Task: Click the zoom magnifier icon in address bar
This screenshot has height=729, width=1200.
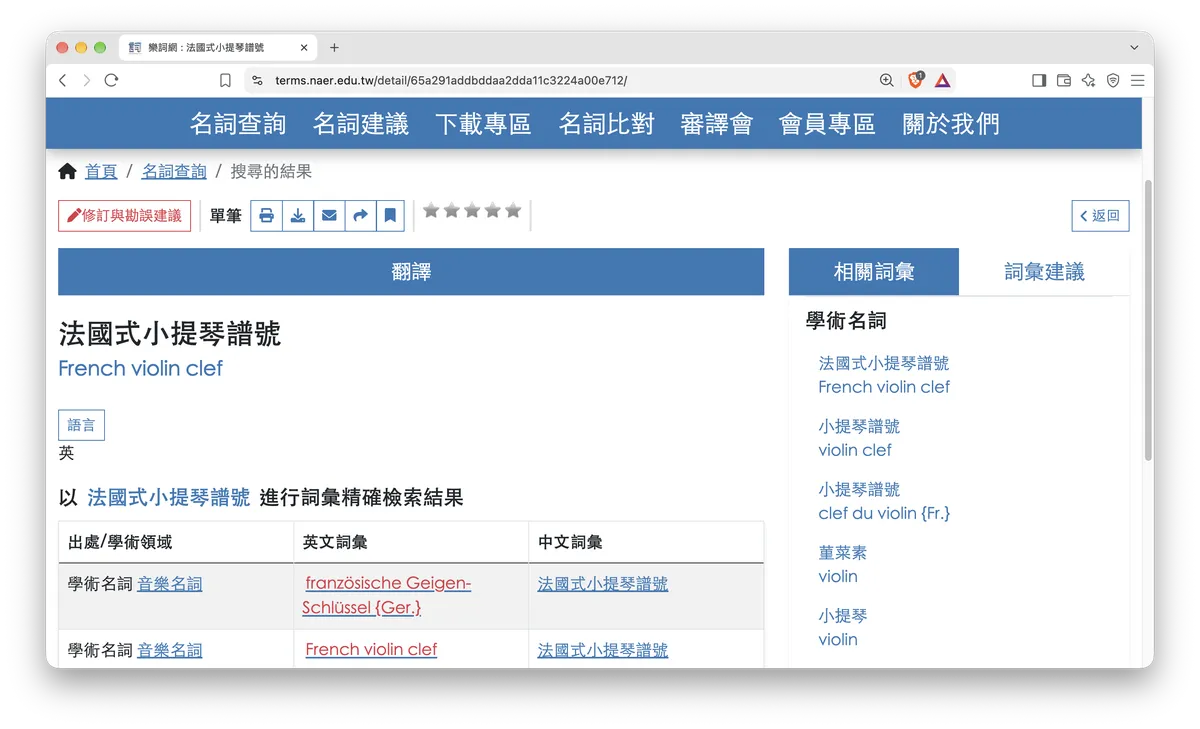Action: [x=886, y=80]
